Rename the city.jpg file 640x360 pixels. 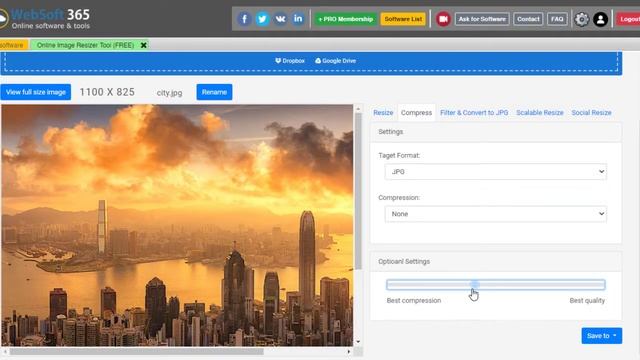[x=214, y=92]
